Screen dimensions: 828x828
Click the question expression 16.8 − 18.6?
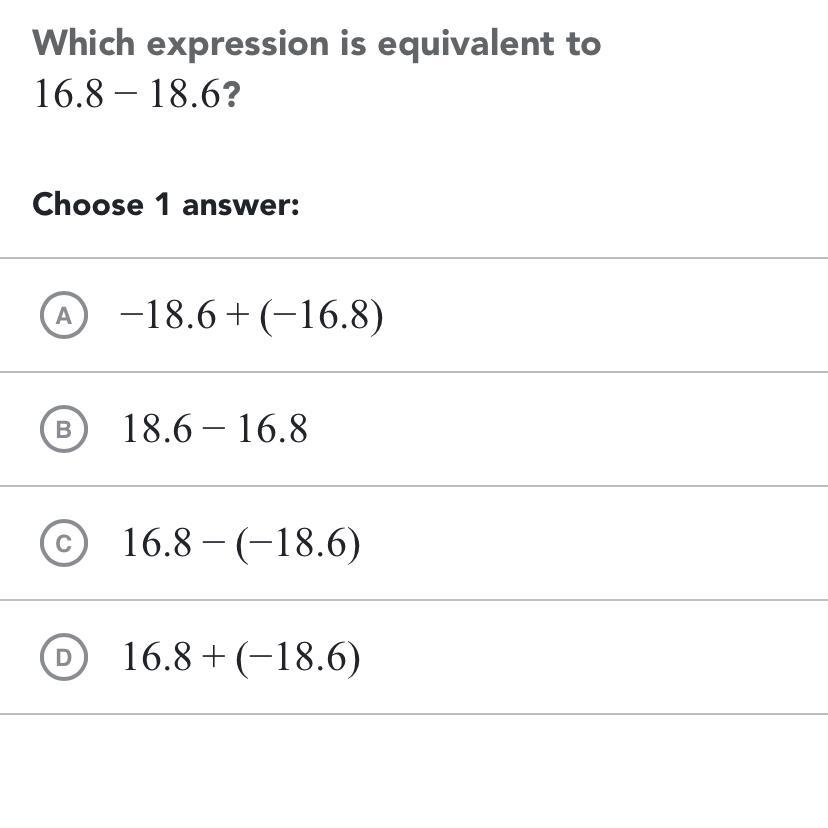[137, 95]
